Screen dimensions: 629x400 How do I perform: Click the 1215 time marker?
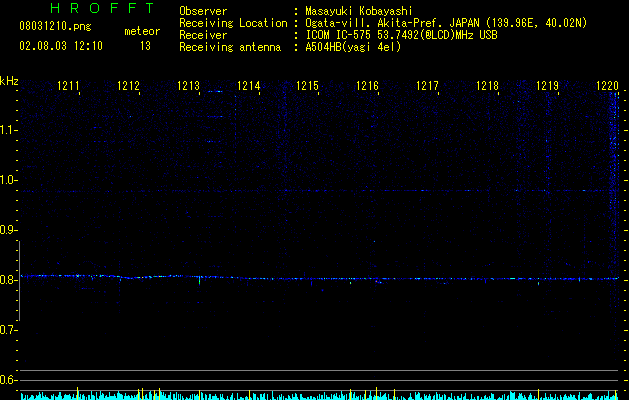pos(308,85)
